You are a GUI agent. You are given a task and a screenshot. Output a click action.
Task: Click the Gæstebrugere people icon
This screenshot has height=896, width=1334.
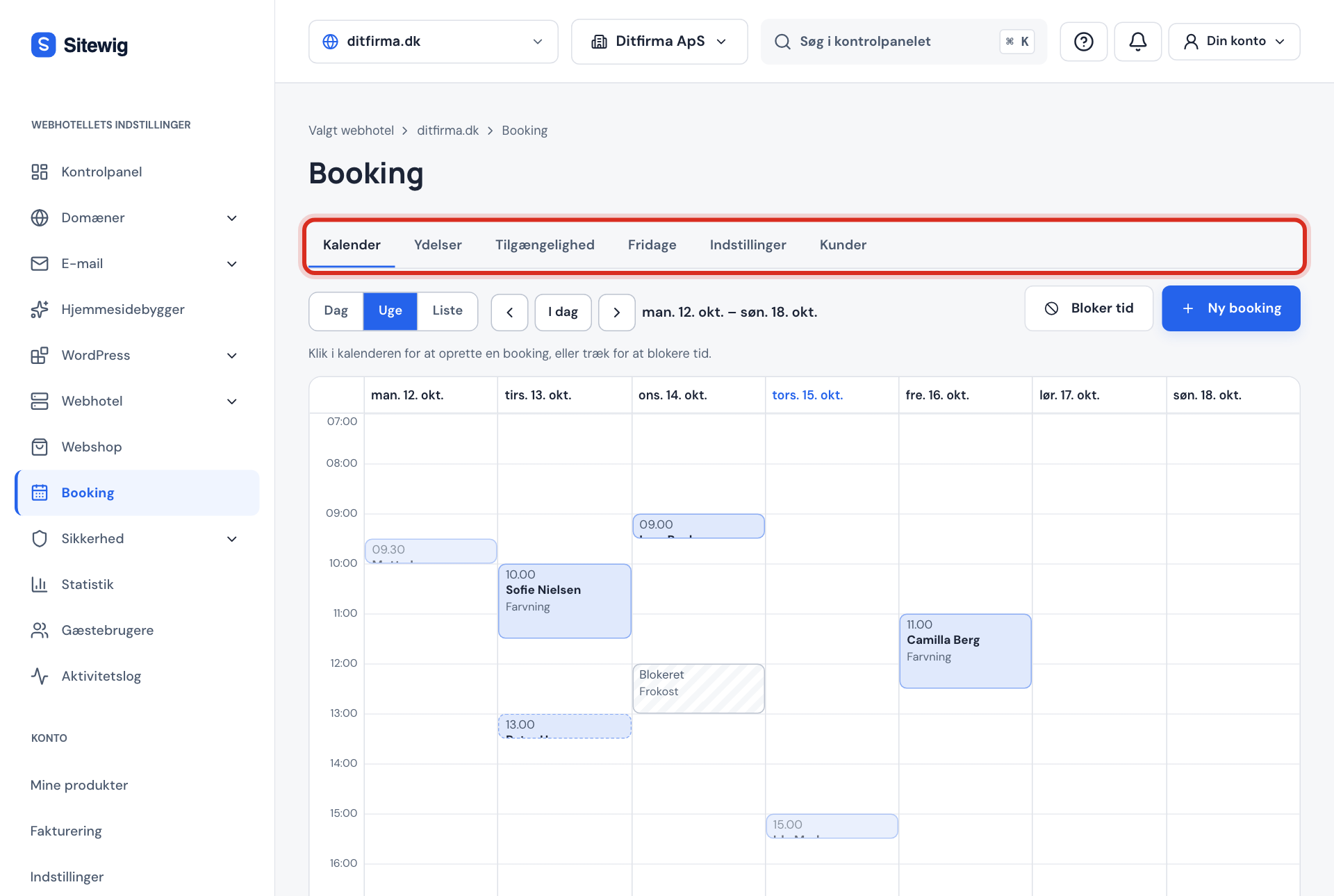click(x=40, y=630)
